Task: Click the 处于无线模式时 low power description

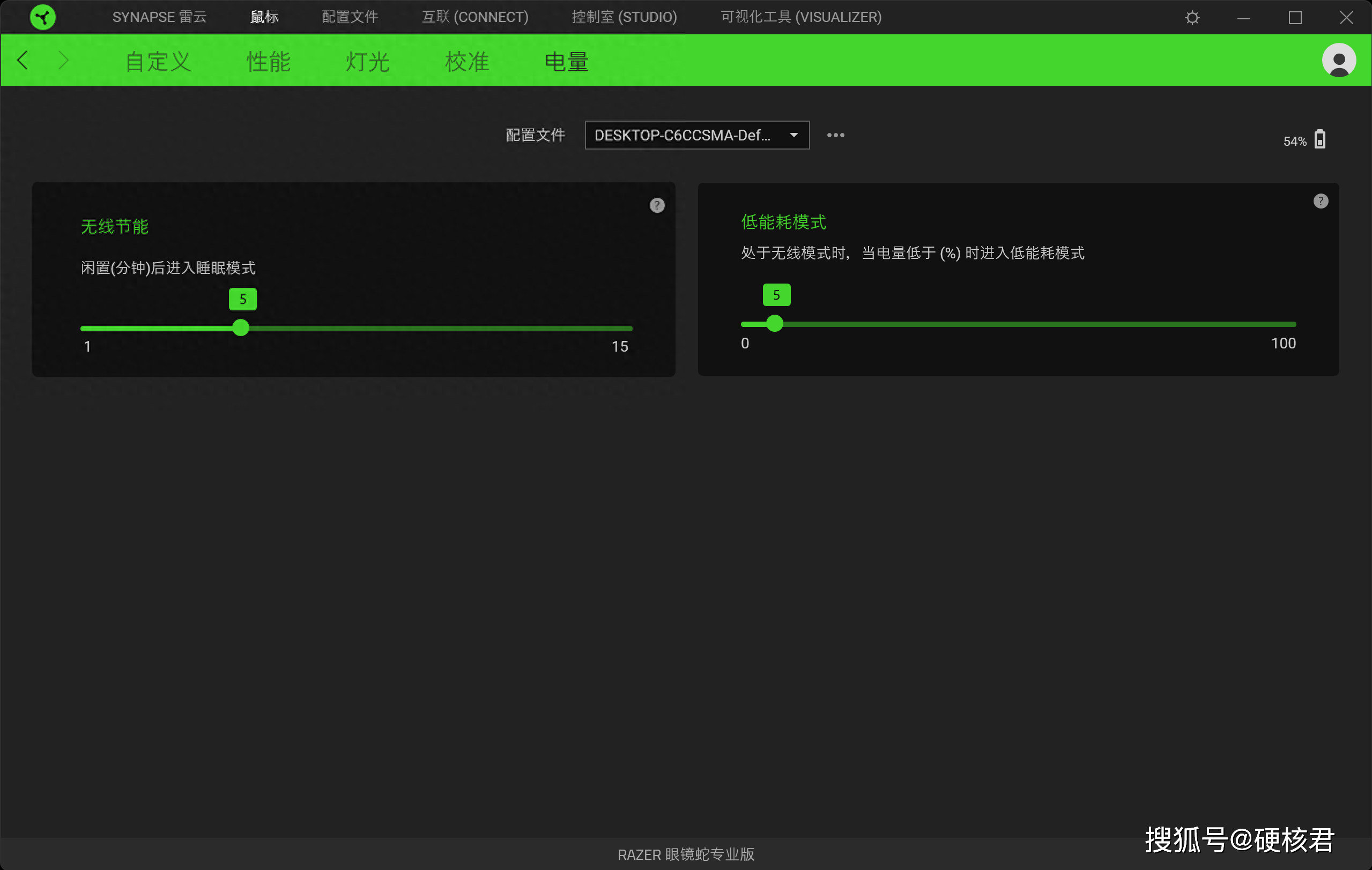Action: (913, 252)
